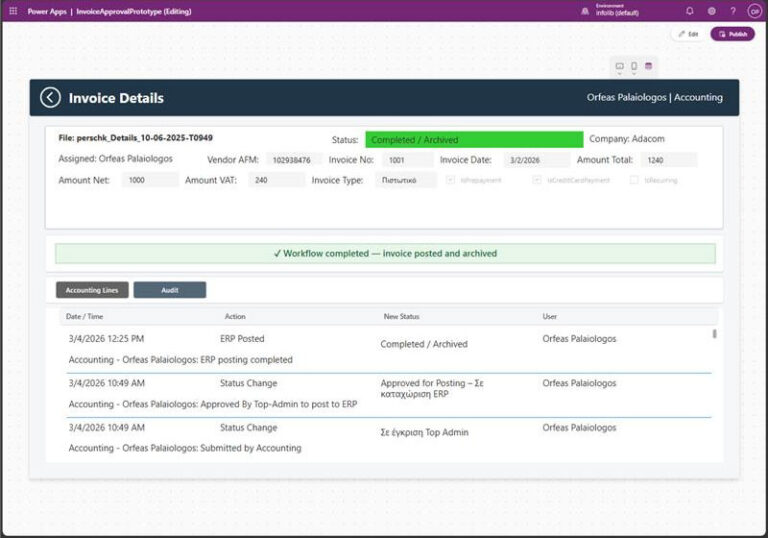
Task: Switch to the Audit tab
Action: 169,290
